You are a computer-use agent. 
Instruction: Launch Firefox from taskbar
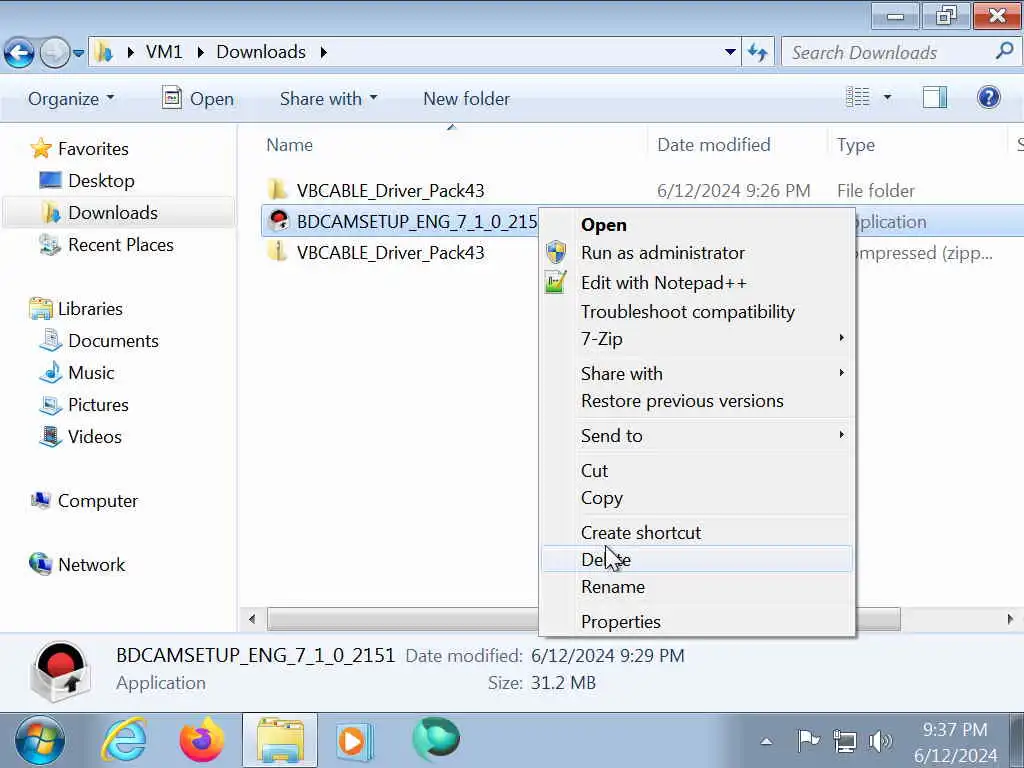pyautogui.click(x=202, y=741)
